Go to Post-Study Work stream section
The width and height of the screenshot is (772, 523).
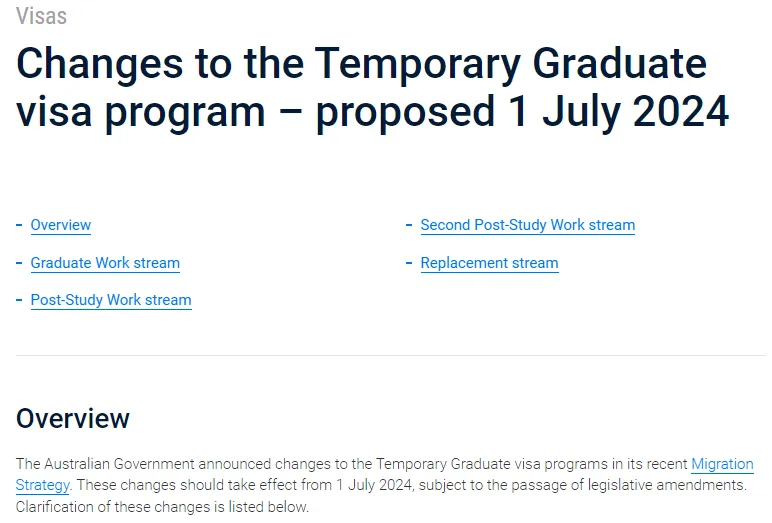tap(111, 300)
